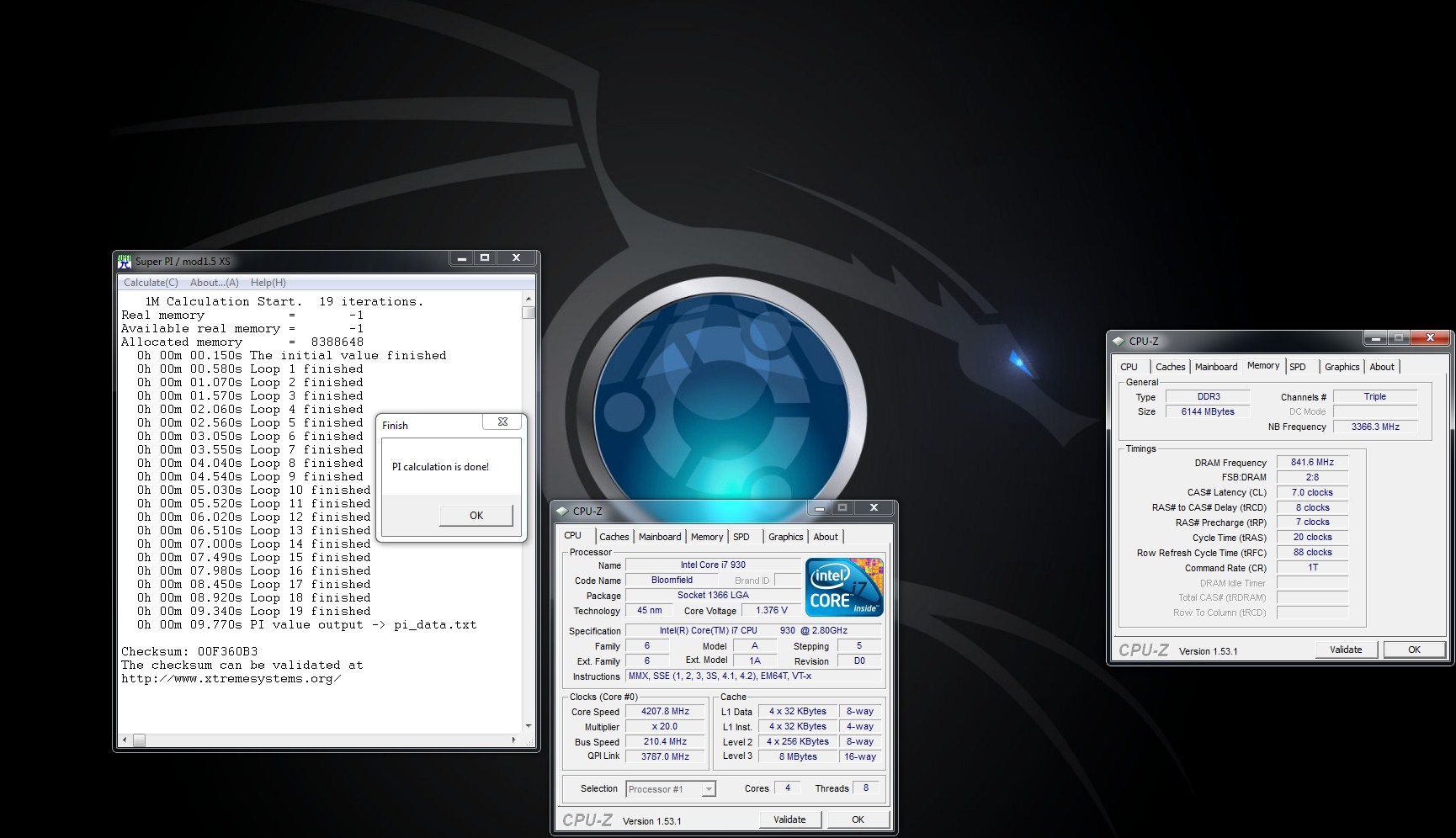
Task: Open the About...(A) menu
Action: pyautogui.click(x=215, y=283)
